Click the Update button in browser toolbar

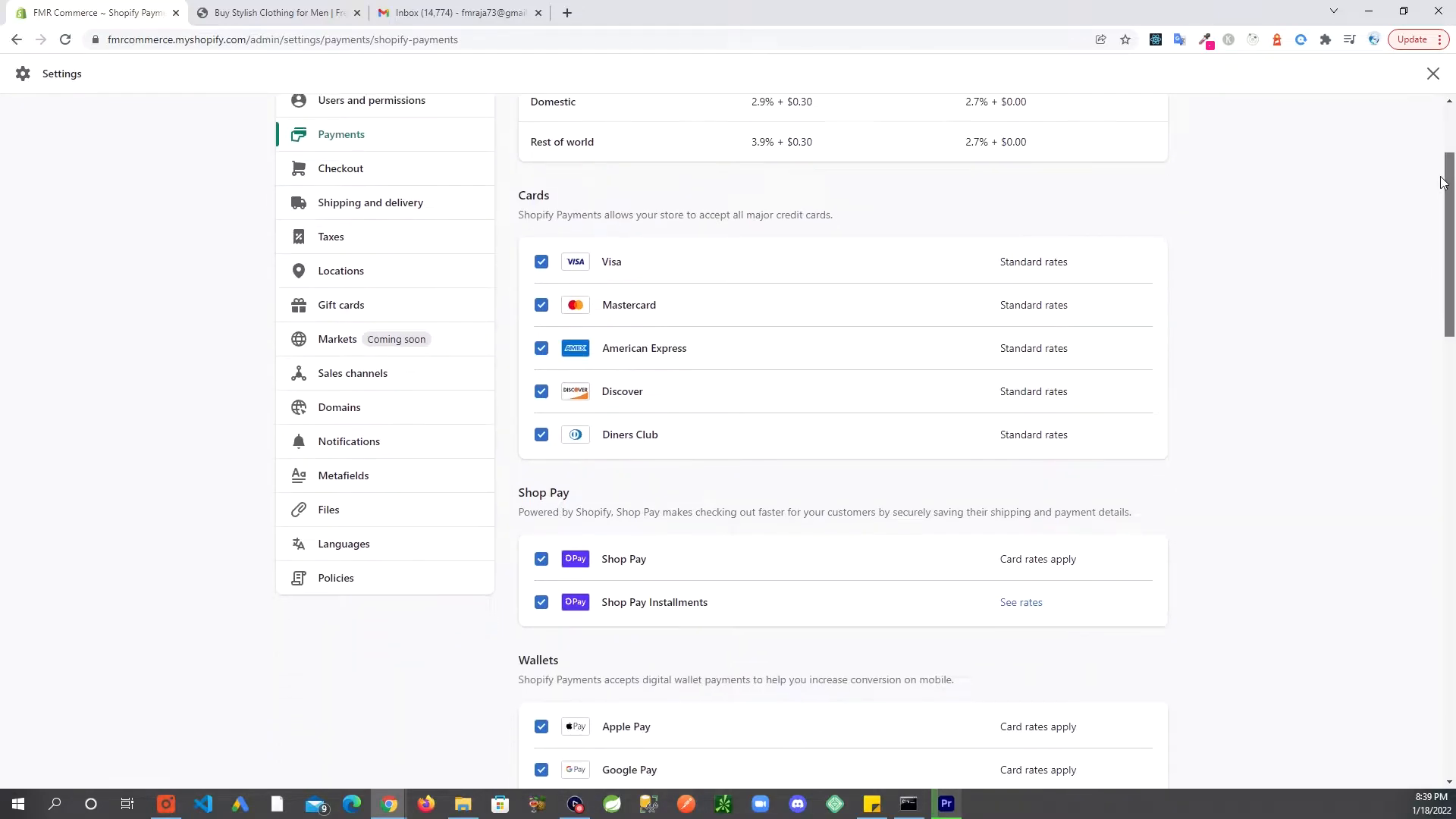[1413, 39]
